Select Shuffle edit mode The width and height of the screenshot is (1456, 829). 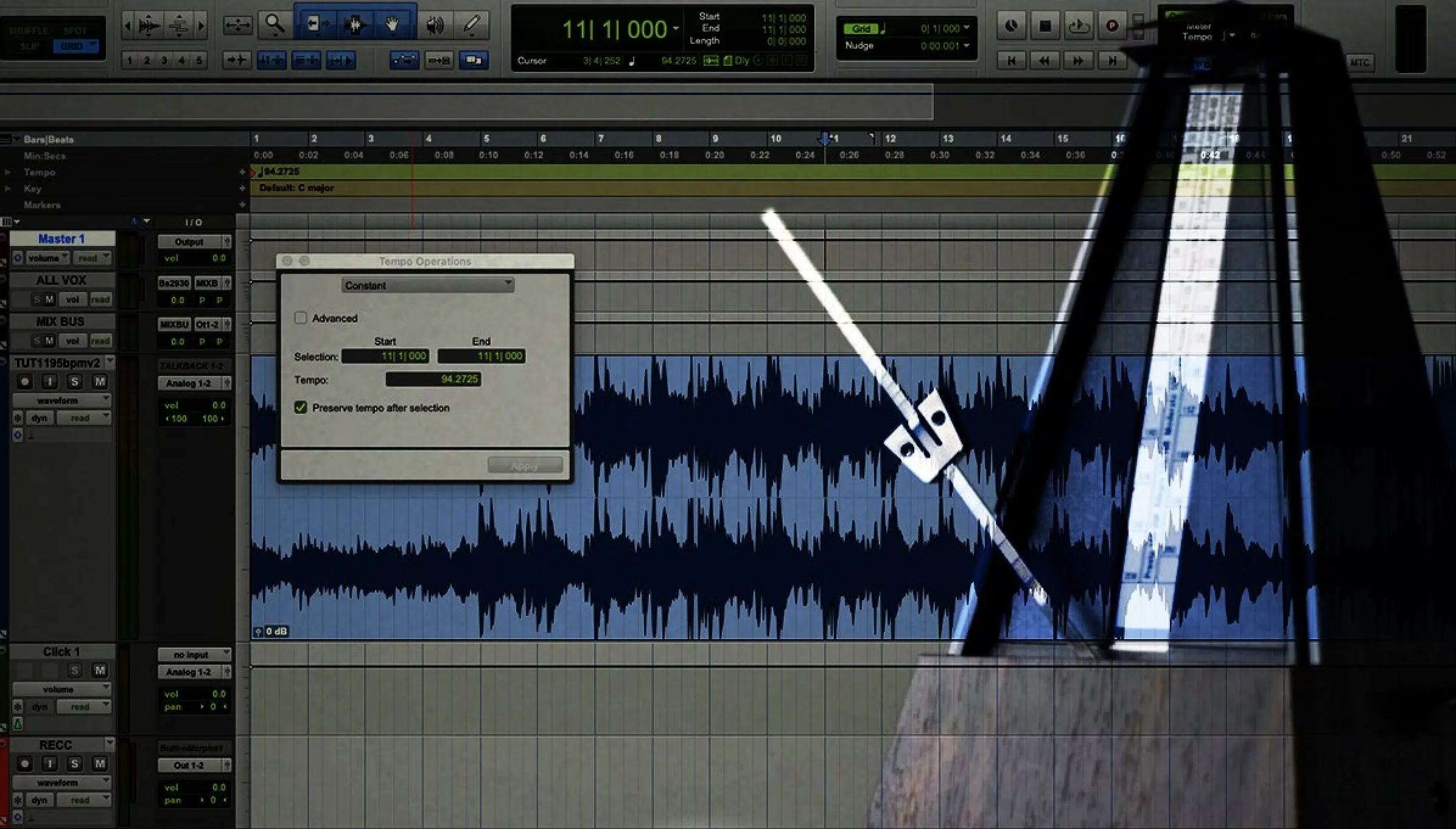coord(29,30)
